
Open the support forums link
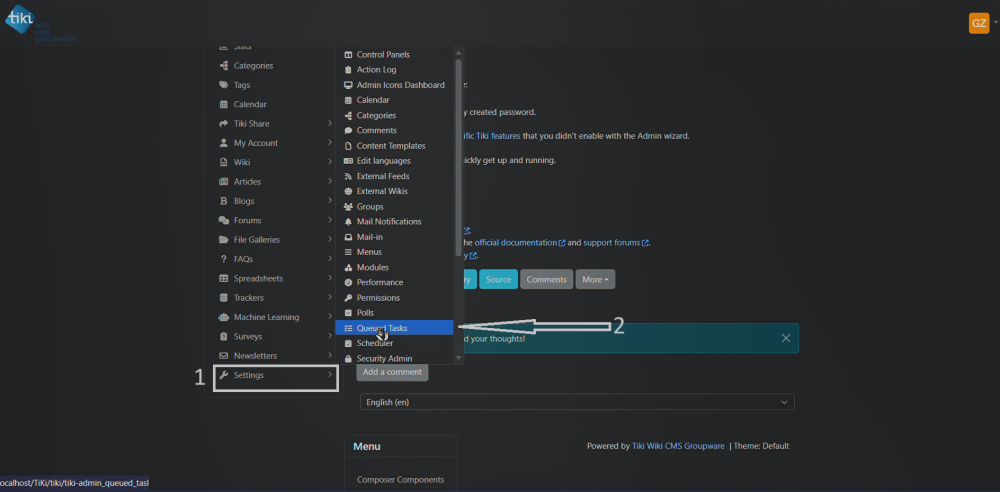click(x=616, y=242)
